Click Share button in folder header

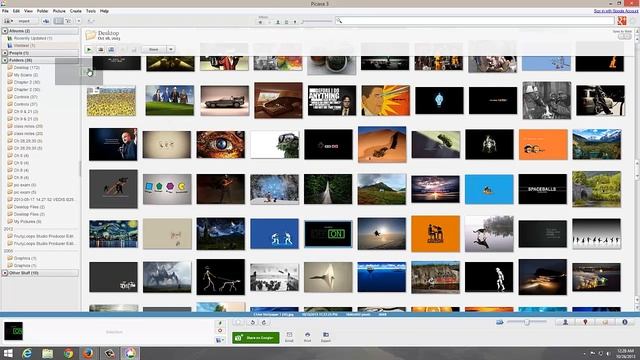point(154,49)
